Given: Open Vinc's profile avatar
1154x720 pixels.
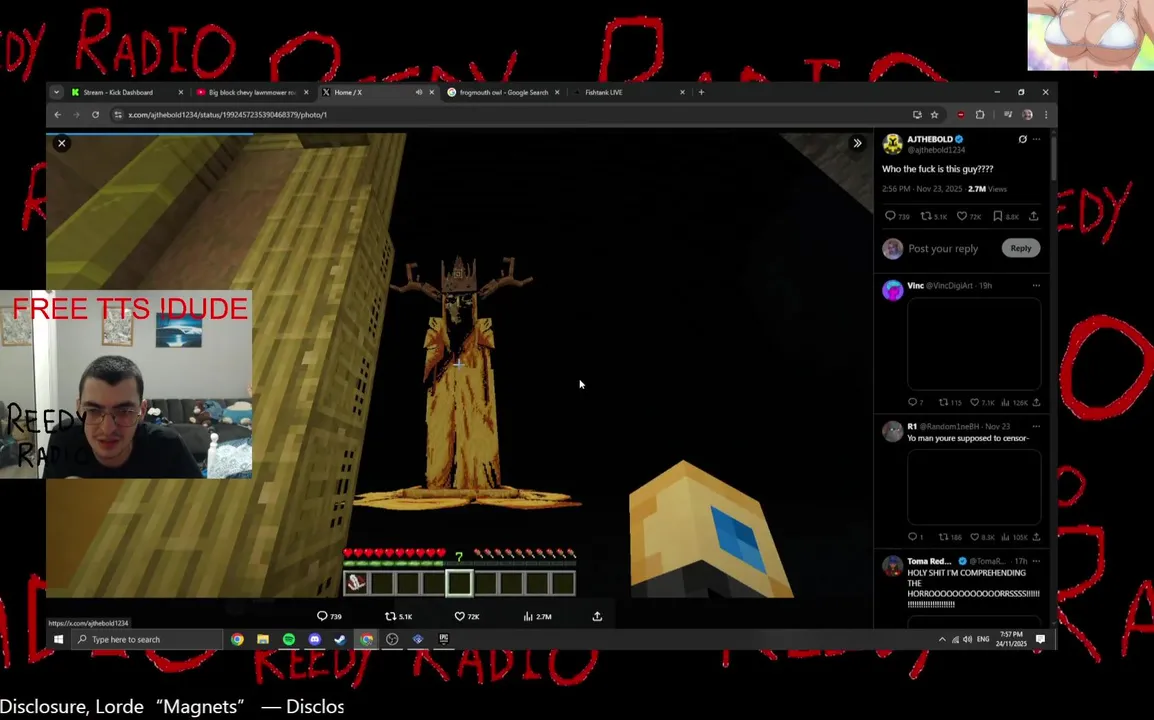Looking at the screenshot, I should coord(893,291).
